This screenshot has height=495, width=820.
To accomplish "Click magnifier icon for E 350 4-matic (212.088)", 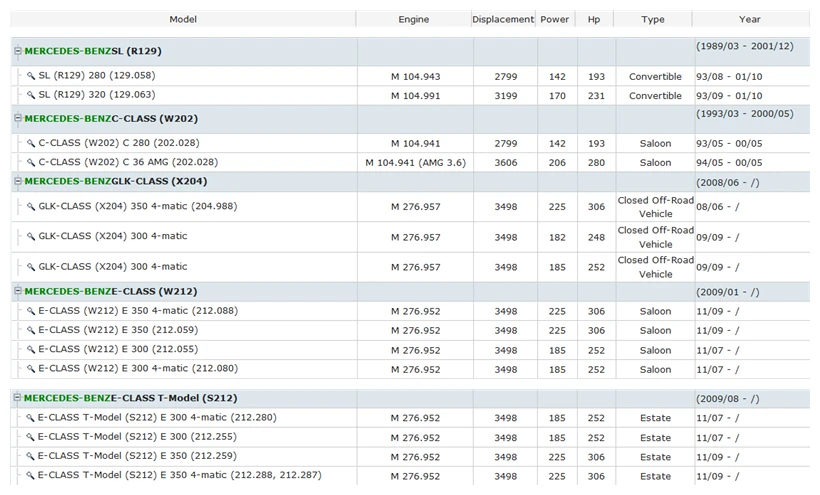I will click(31, 311).
